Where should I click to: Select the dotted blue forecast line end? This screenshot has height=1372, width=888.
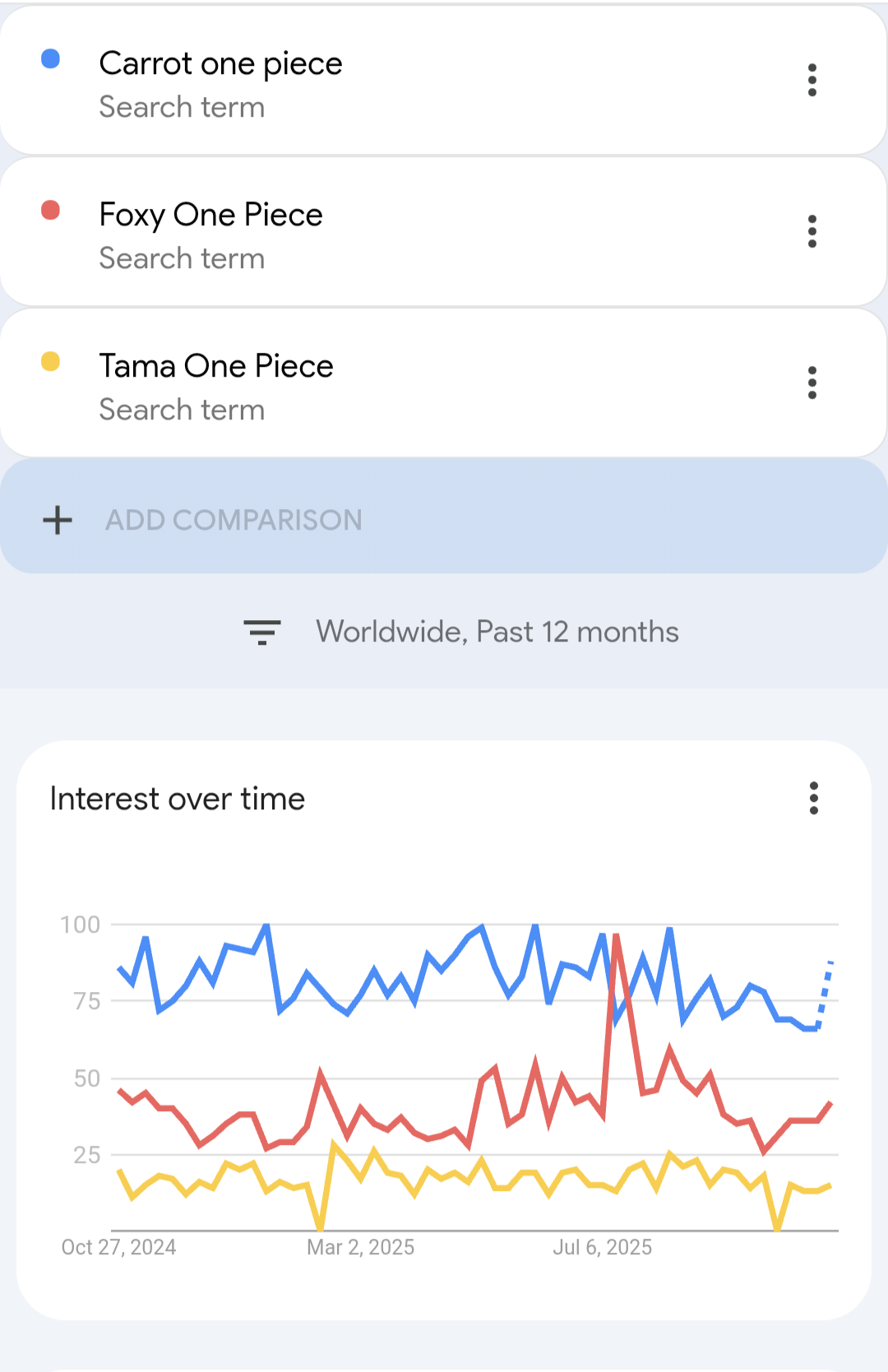point(831,962)
